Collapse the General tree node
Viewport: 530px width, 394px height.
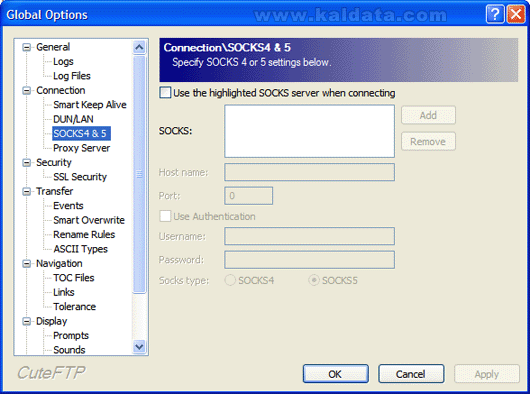click(26, 47)
